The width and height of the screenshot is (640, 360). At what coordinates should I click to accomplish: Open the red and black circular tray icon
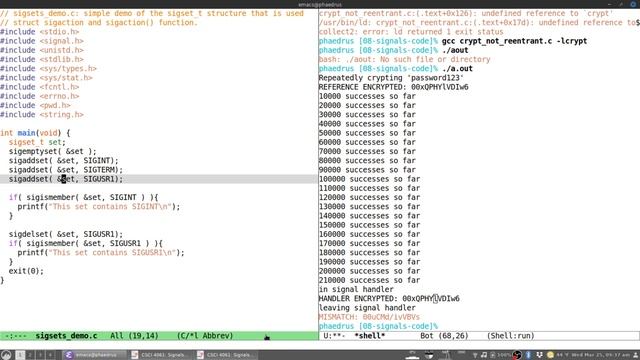[517, 355]
